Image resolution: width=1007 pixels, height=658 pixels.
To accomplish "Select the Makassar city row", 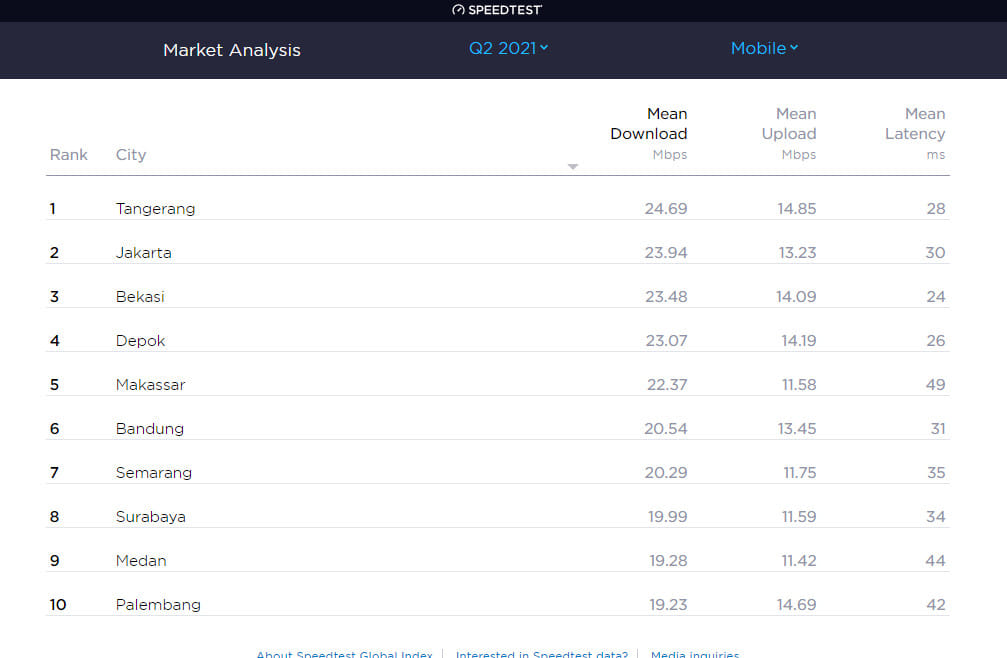I will pos(150,385).
